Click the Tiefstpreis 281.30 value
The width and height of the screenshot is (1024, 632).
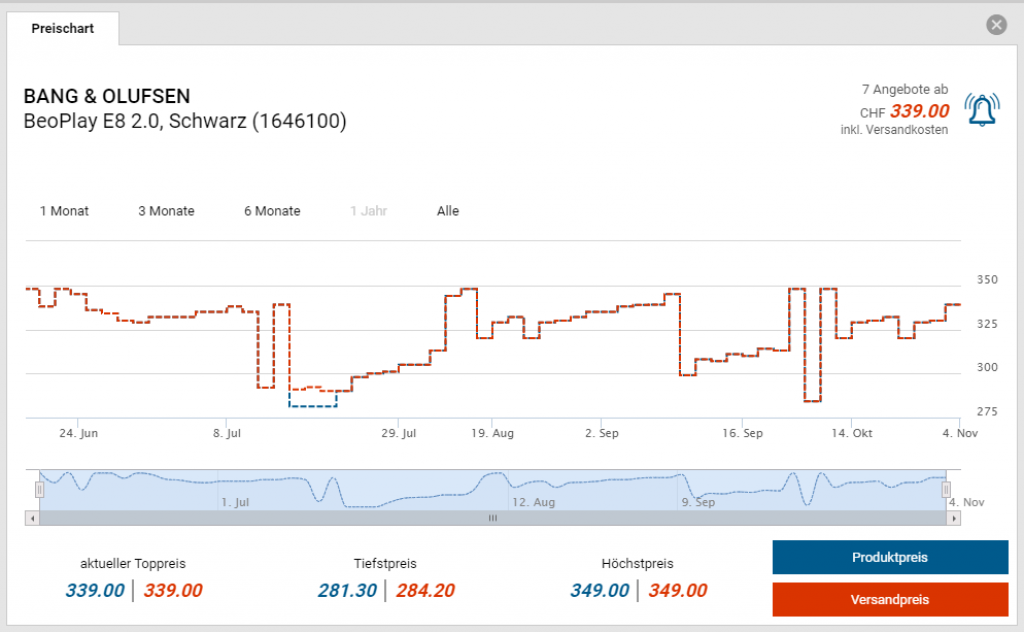tap(347, 590)
